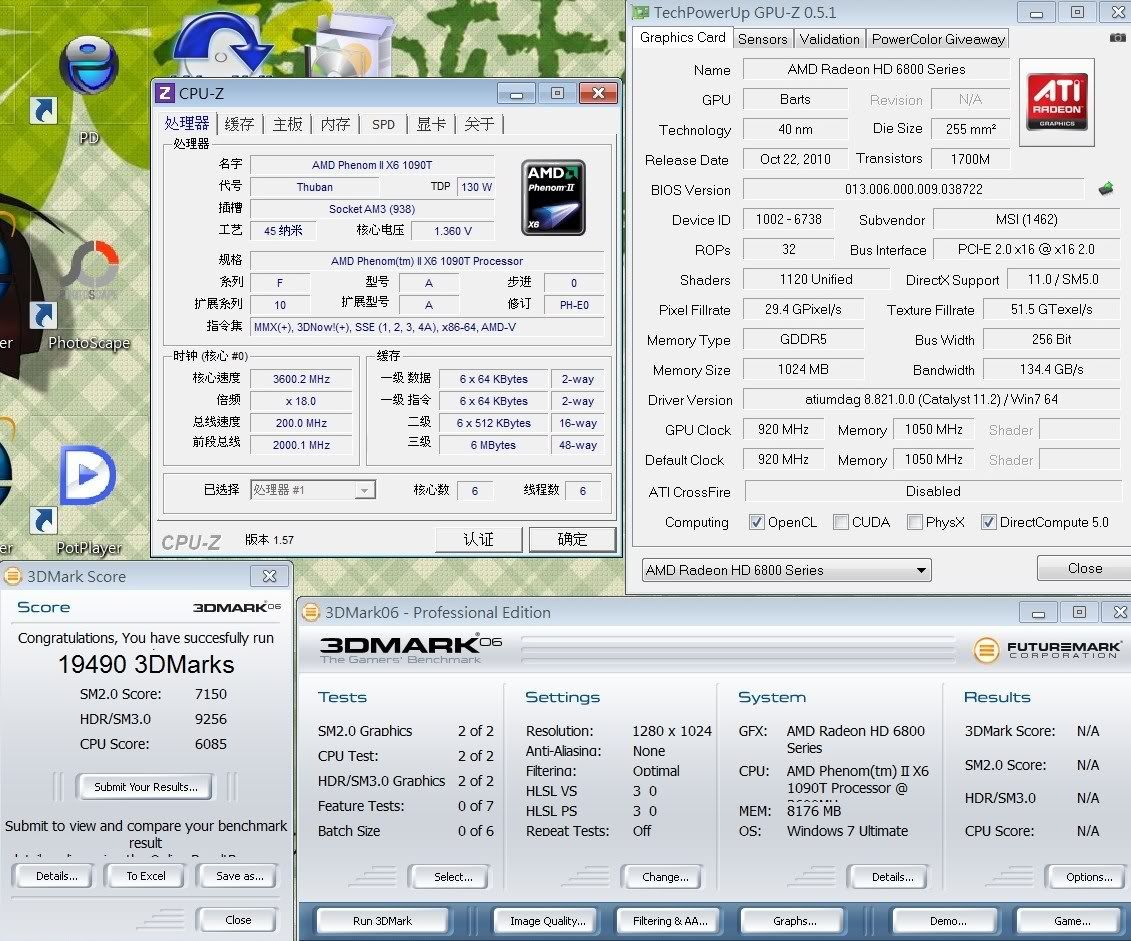Screen dimensions: 1131x941
Task: Click the 指令集 instructions field in CPU-Z
Action: point(428,327)
